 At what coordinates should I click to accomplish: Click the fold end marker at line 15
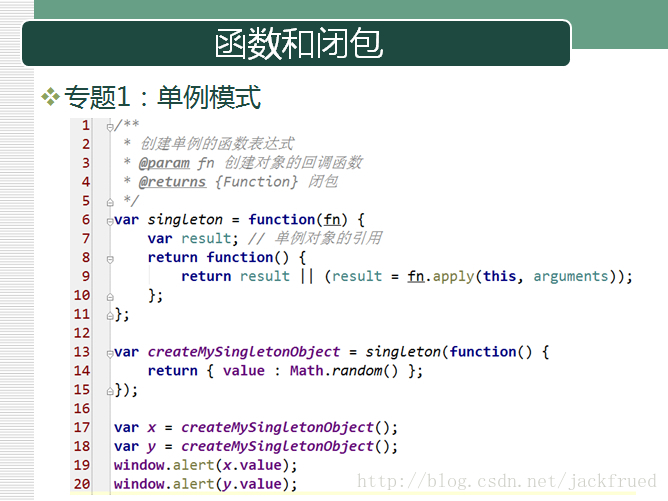coord(110,391)
